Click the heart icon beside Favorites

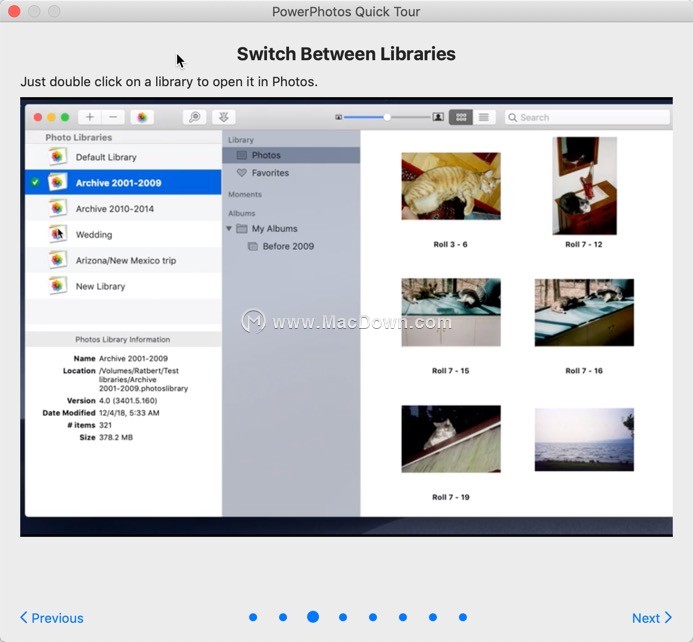coord(242,173)
